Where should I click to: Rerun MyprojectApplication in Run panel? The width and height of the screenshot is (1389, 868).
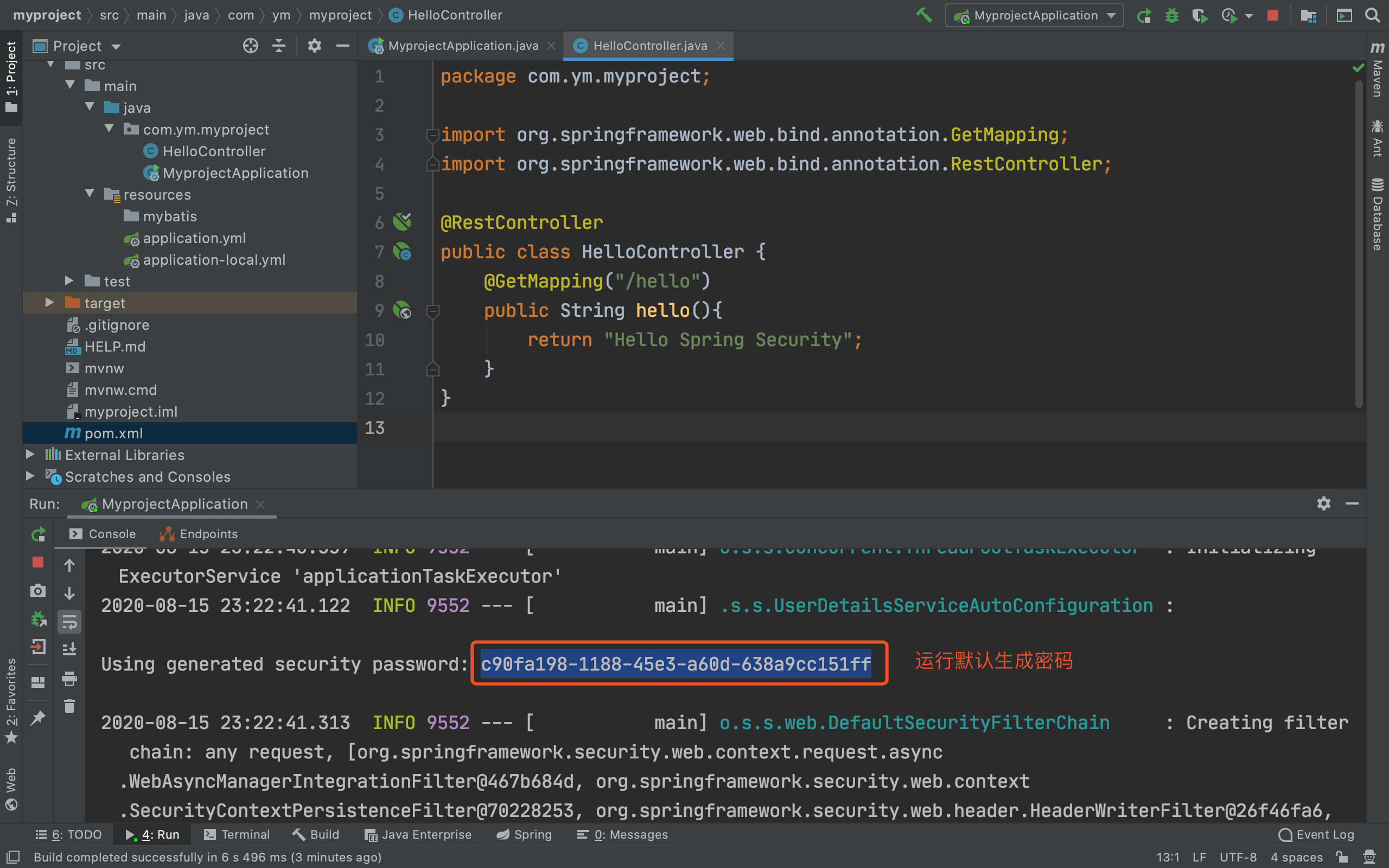click(x=38, y=534)
